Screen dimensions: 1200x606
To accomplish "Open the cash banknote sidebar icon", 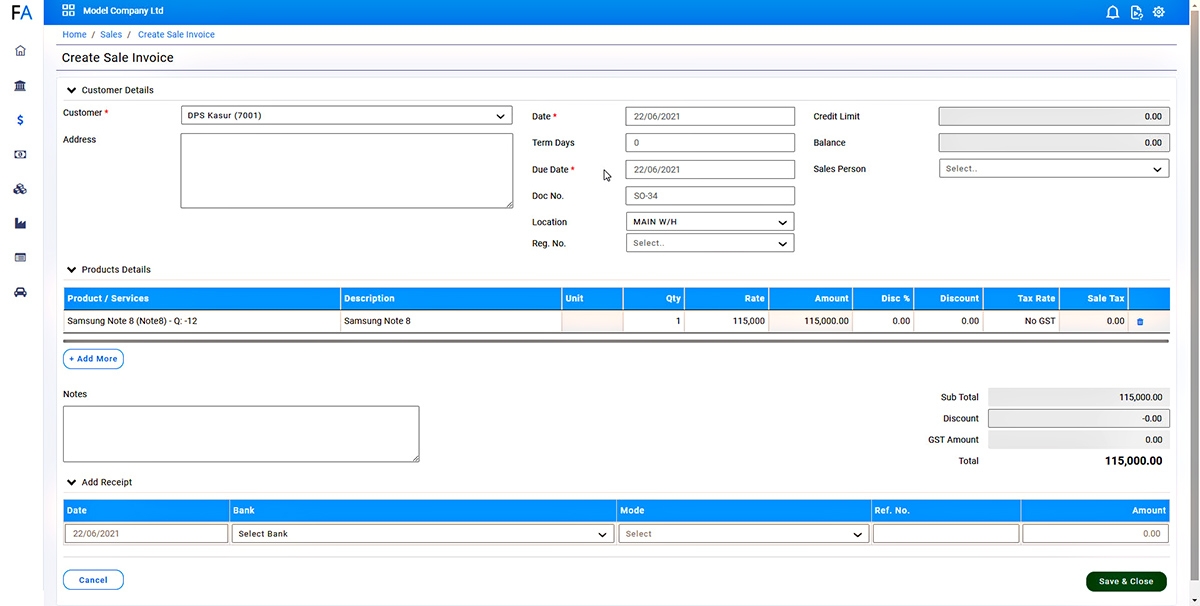I will (x=21, y=155).
